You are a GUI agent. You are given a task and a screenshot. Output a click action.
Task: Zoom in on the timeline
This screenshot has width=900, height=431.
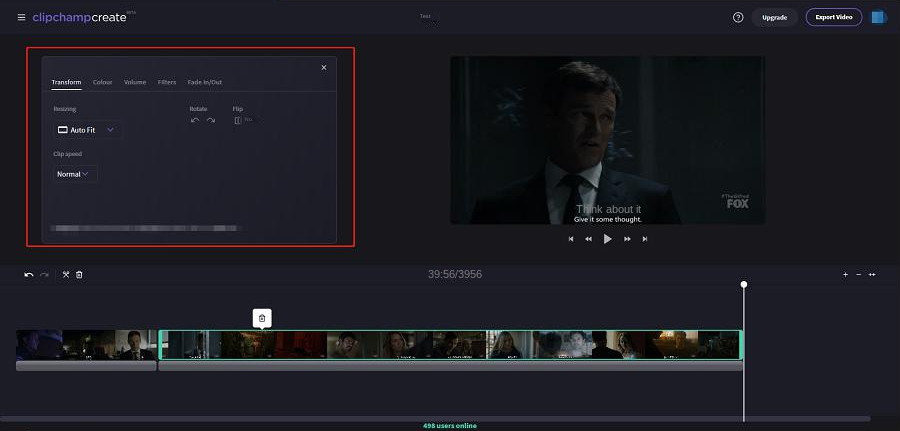click(845, 274)
